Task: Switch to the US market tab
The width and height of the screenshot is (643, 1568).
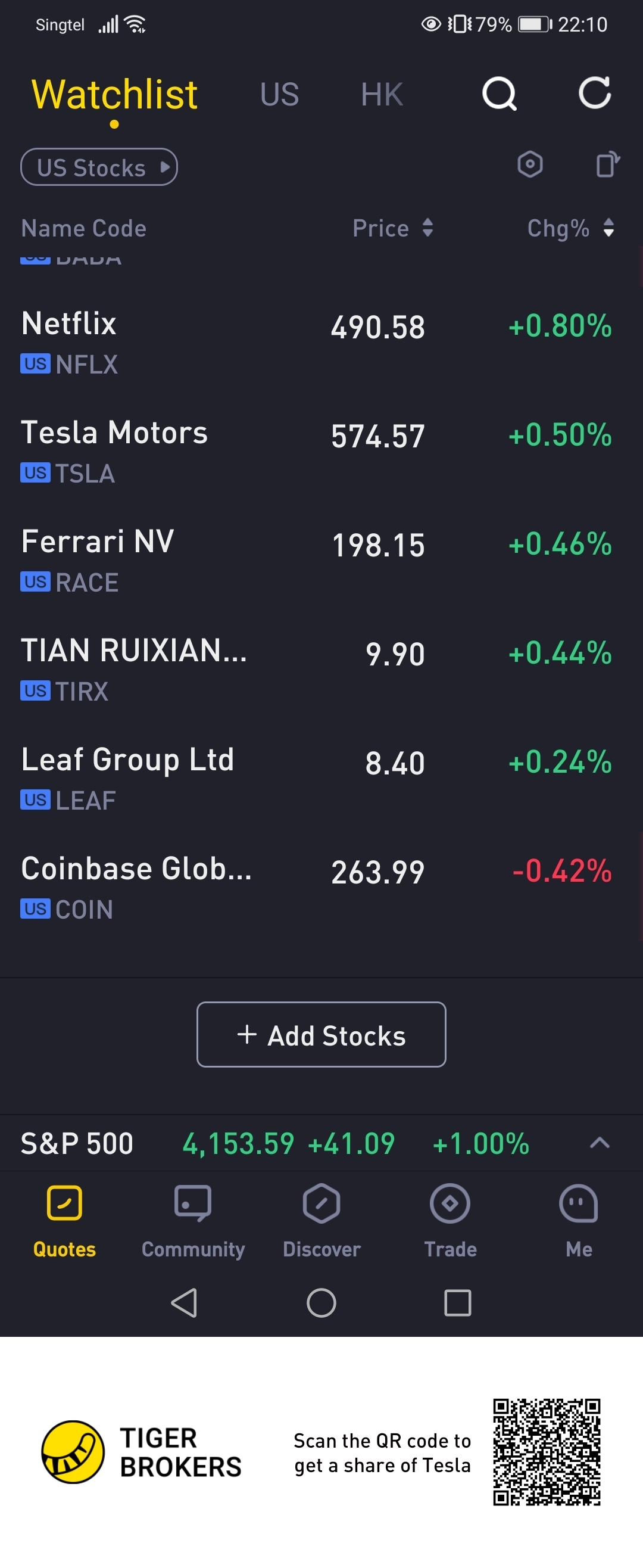Action: [x=279, y=94]
